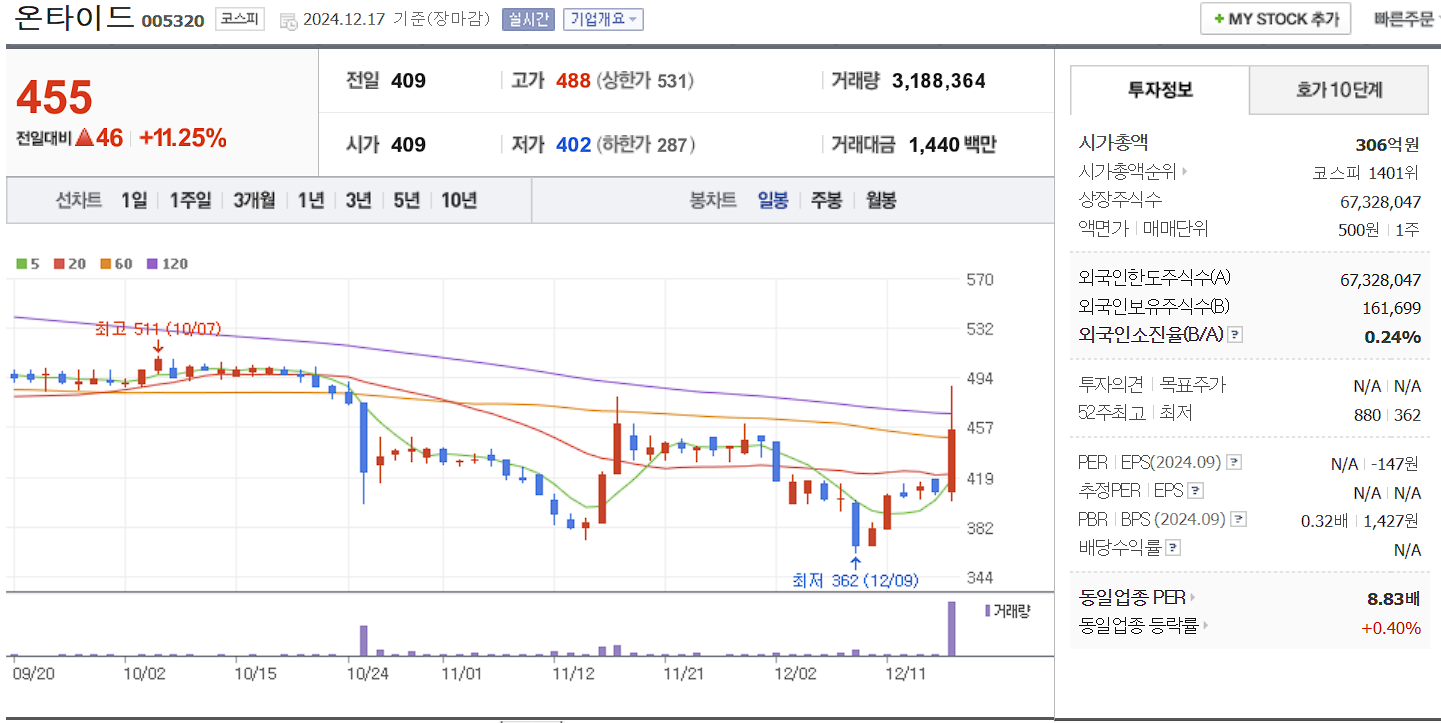Click the plus icon on MY STOCK 추가
This screenshot has width=1441, height=723.
pyautogui.click(x=1221, y=18)
